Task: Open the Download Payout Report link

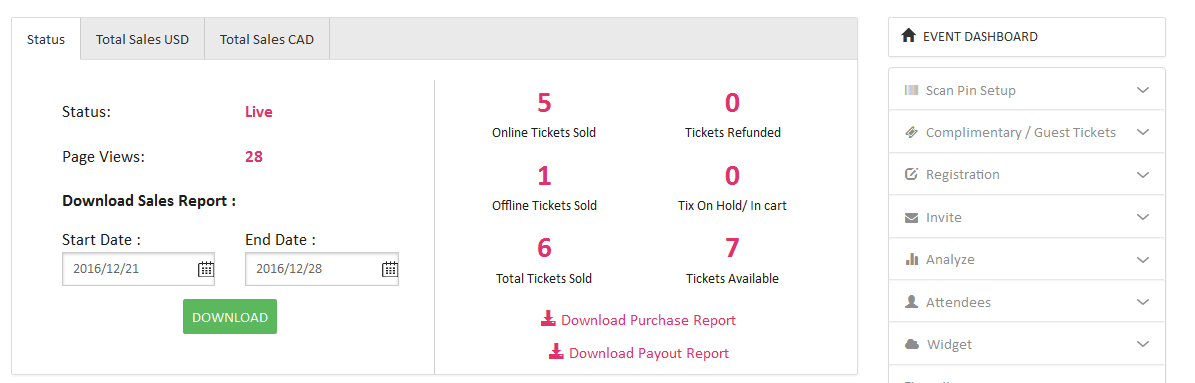Action: (x=639, y=353)
